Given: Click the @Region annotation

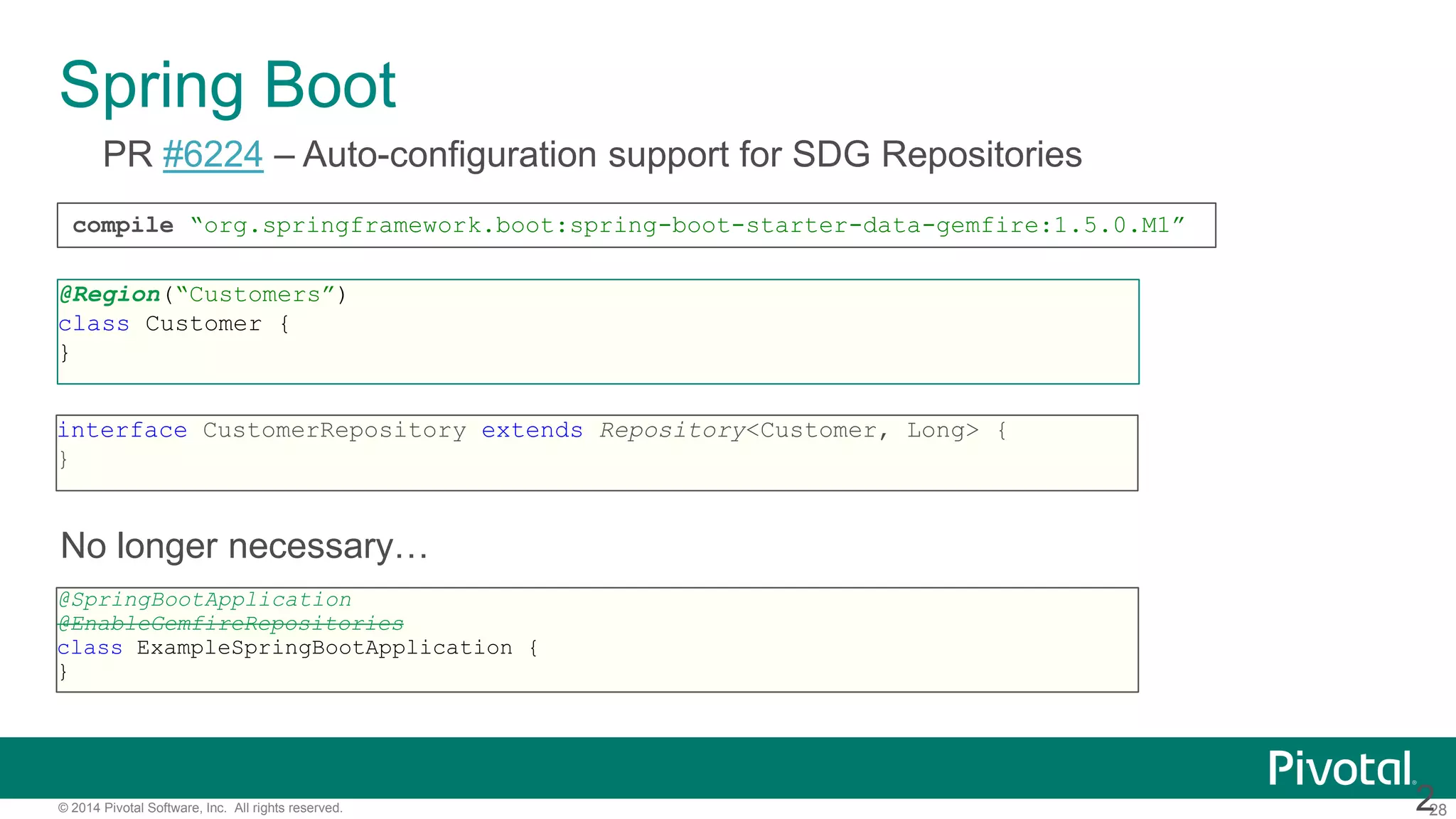Looking at the screenshot, I should [109, 294].
